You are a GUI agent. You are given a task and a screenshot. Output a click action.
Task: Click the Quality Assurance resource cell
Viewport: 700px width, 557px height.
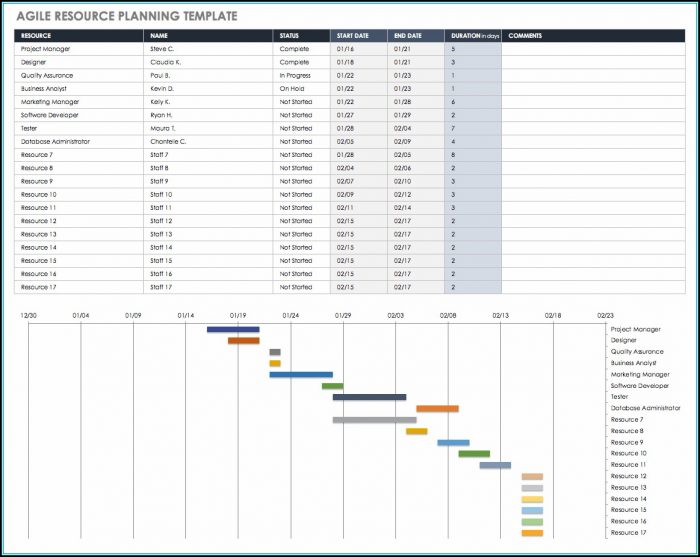(x=79, y=75)
